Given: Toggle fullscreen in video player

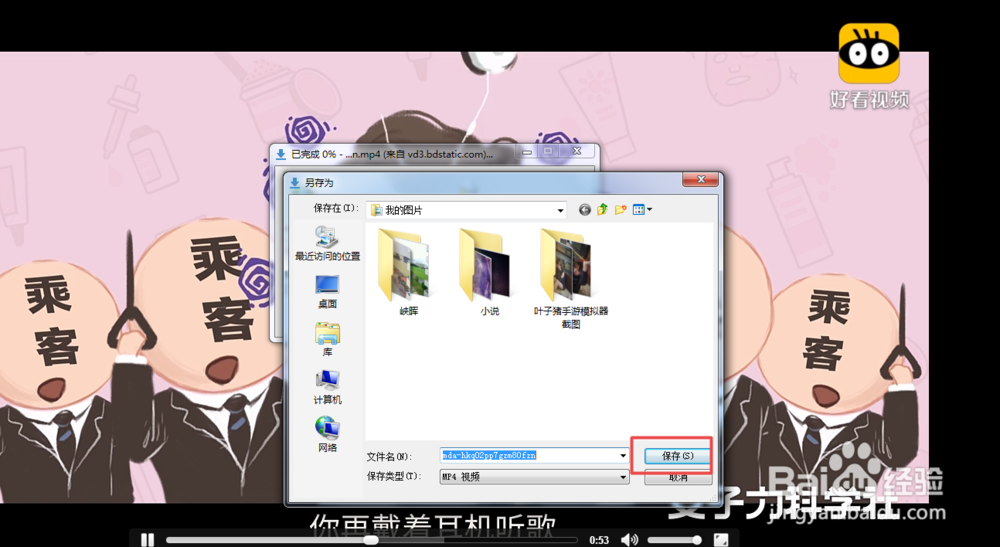Looking at the screenshot, I should (721, 540).
